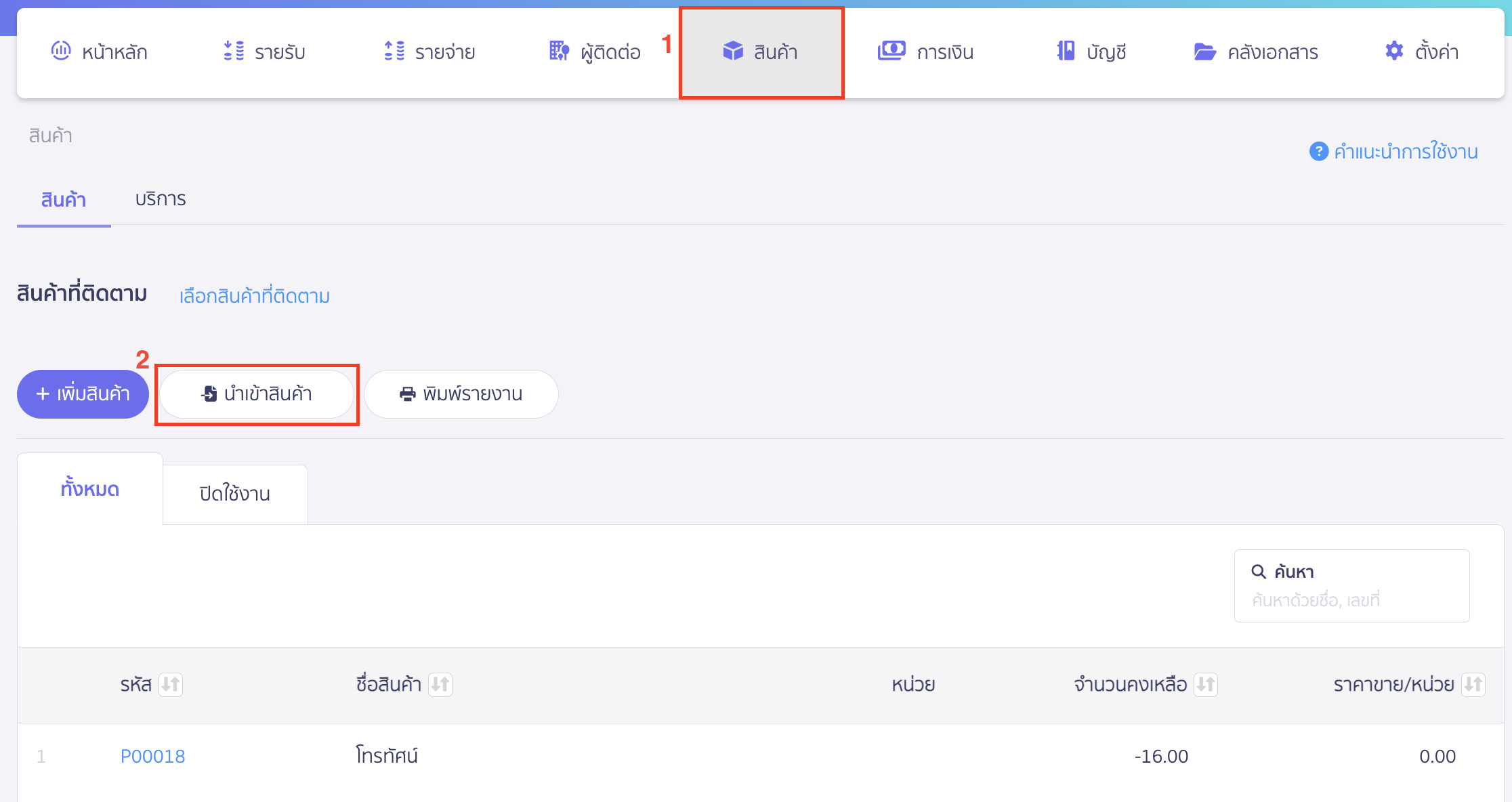Click the help icon beside คำแนะนำการใช้งาน
The image size is (1512, 802).
click(x=1318, y=152)
